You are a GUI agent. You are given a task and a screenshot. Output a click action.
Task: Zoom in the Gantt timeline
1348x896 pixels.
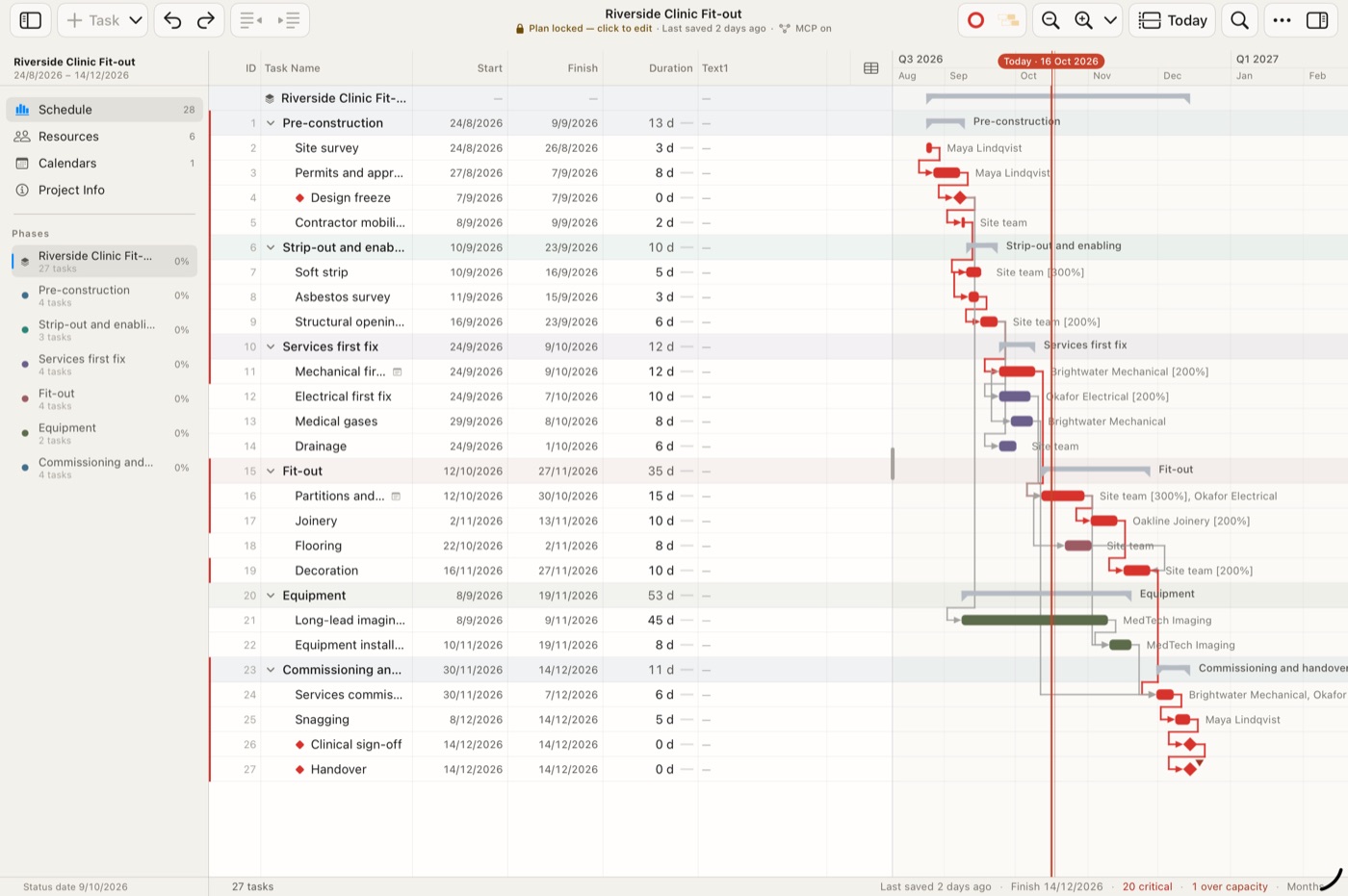pyautogui.click(x=1083, y=20)
